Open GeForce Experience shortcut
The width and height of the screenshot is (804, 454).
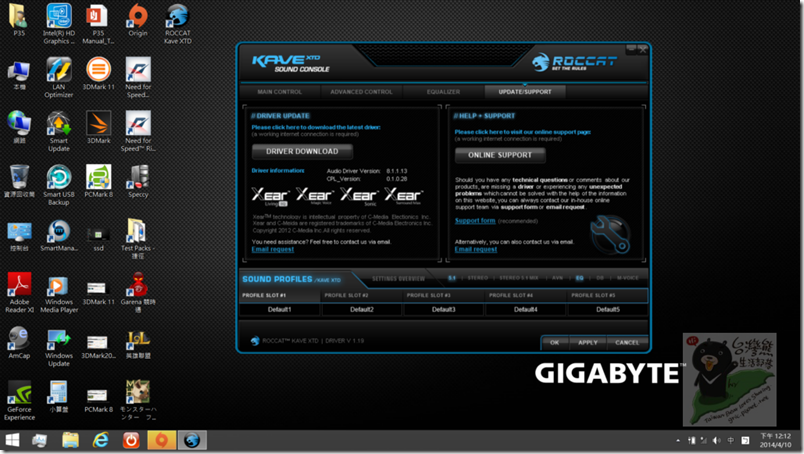tap(19, 400)
